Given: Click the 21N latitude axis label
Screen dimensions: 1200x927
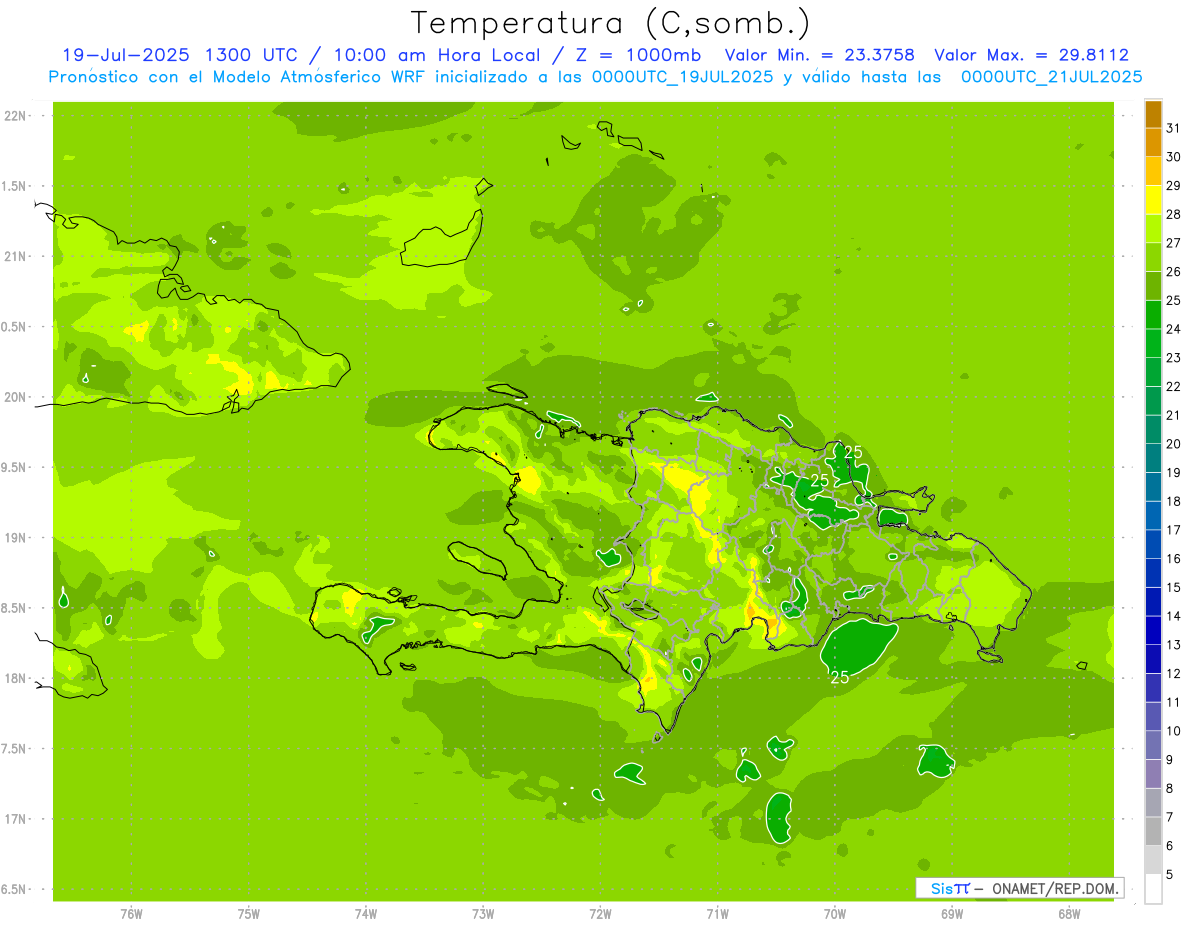Looking at the screenshot, I should [x=16, y=256].
